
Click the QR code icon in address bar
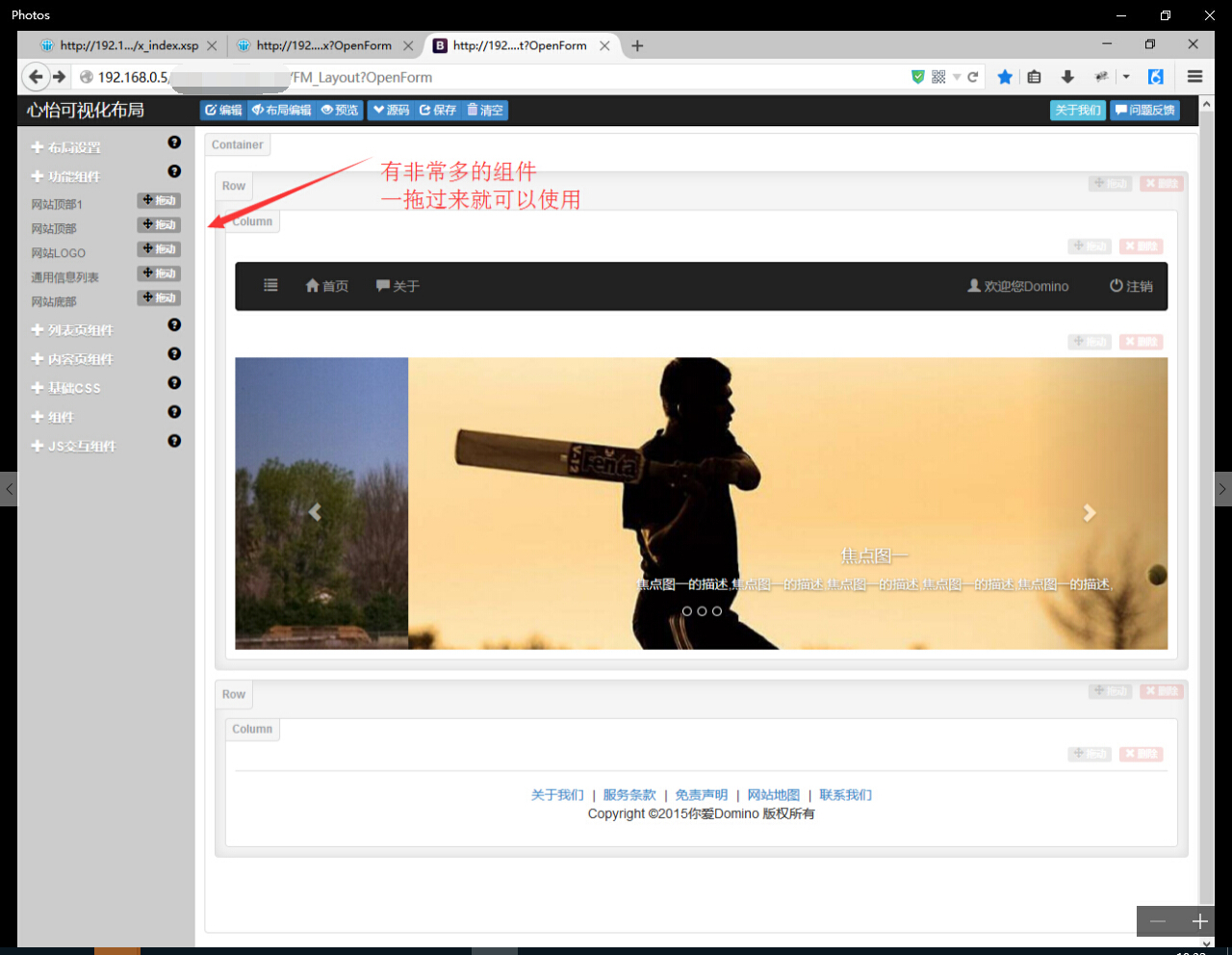938,77
